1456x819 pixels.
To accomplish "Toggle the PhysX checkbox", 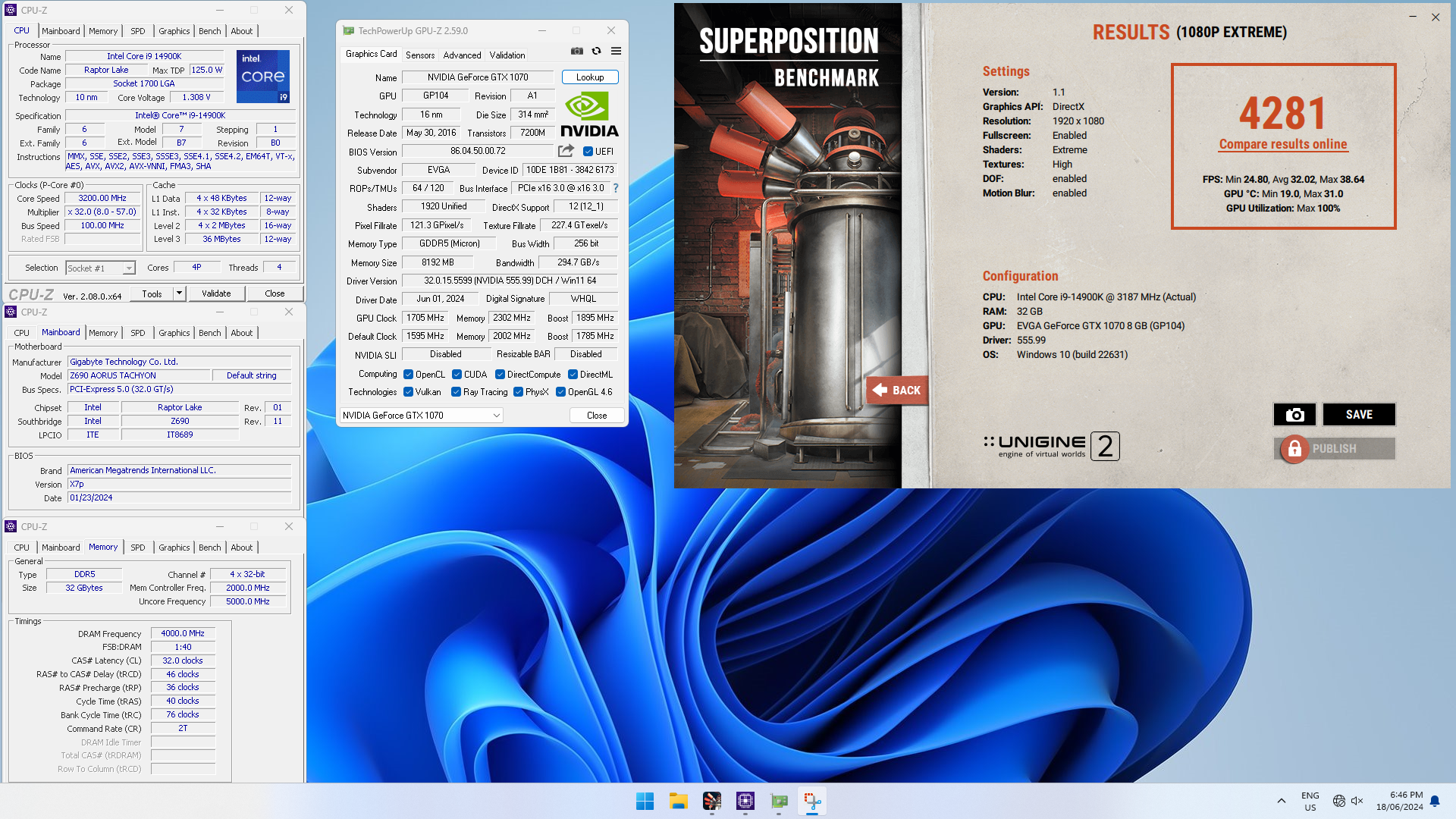I will pyautogui.click(x=519, y=392).
